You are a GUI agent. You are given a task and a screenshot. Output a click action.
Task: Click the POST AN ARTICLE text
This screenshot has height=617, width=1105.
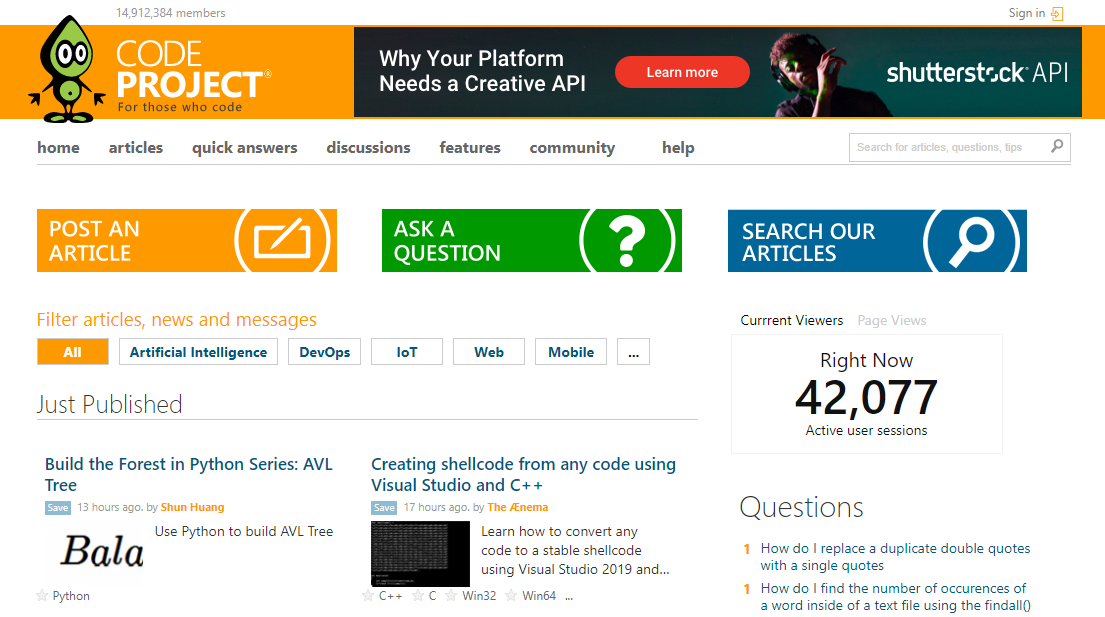click(x=94, y=241)
